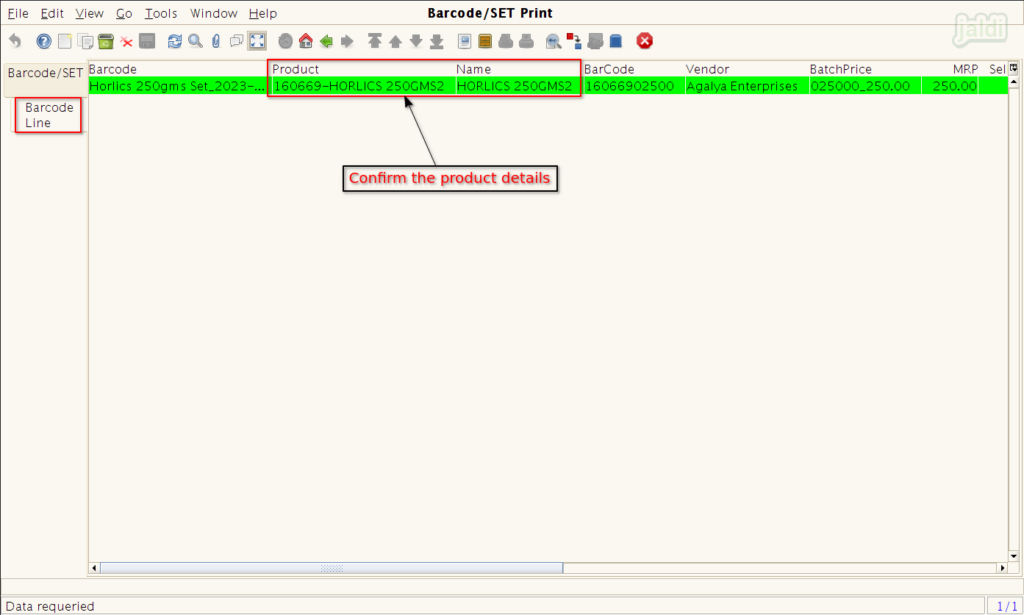The width and height of the screenshot is (1024, 615).
Task: Select the 'Agalya Enterprises' vendor cell
Action: tap(746, 86)
